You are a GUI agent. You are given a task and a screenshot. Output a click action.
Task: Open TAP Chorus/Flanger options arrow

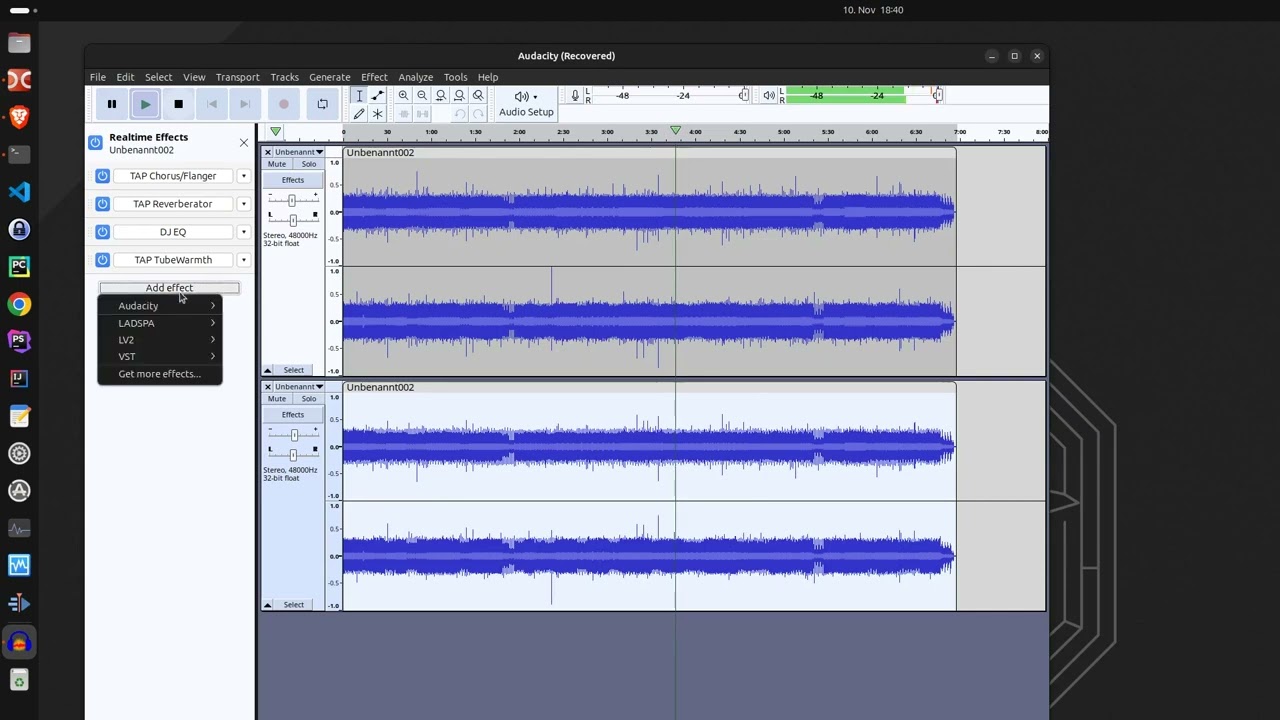(243, 176)
